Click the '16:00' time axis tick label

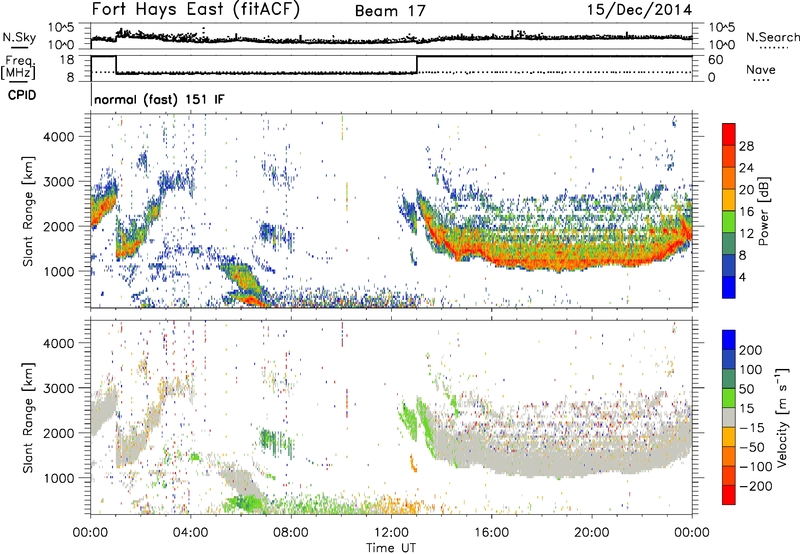click(x=491, y=533)
